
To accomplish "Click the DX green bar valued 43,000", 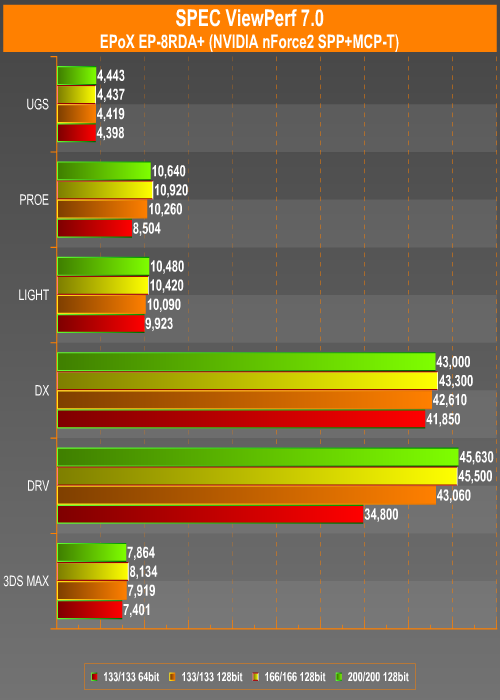I will point(246,362).
